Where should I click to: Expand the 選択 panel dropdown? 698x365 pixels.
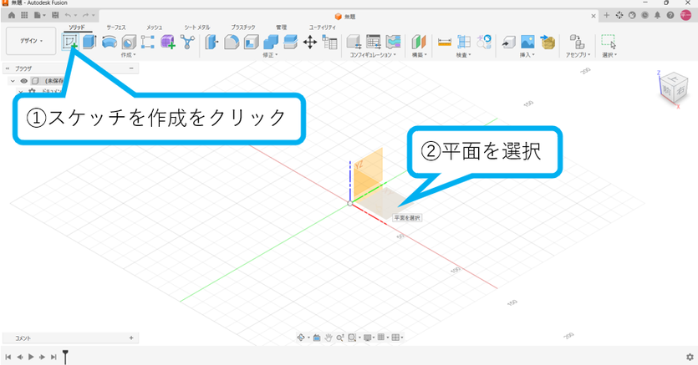tap(609, 55)
